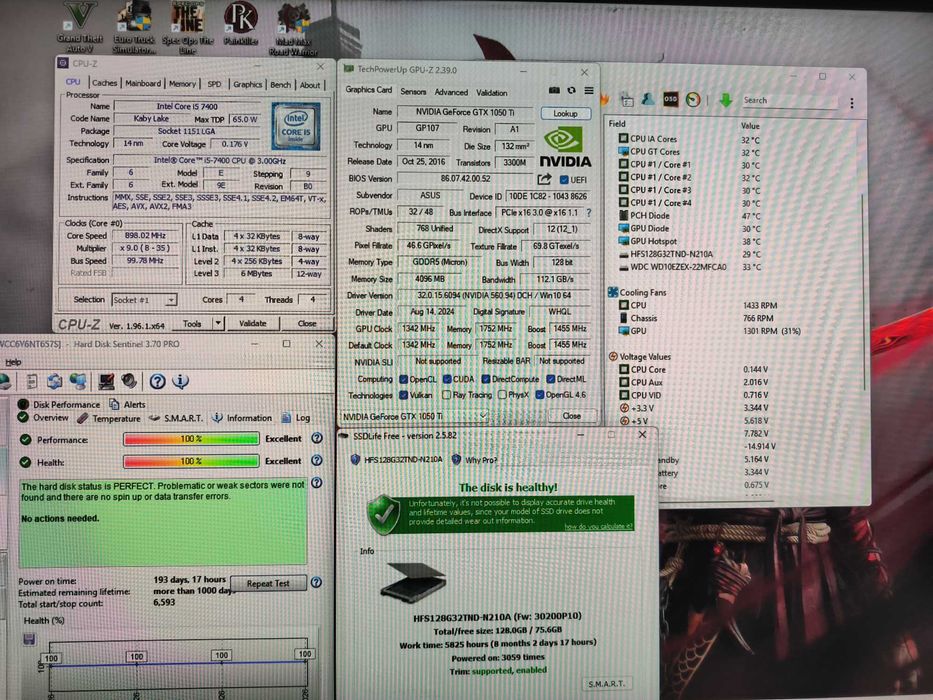The image size is (933, 700).
Task: Click Health 100% progress bar
Action: [191, 461]
